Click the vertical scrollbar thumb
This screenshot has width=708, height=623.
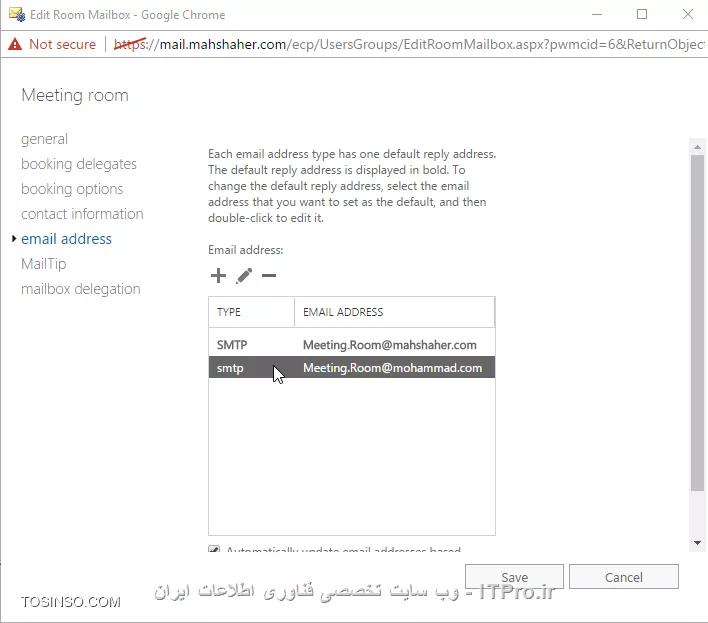click(697, 322)
